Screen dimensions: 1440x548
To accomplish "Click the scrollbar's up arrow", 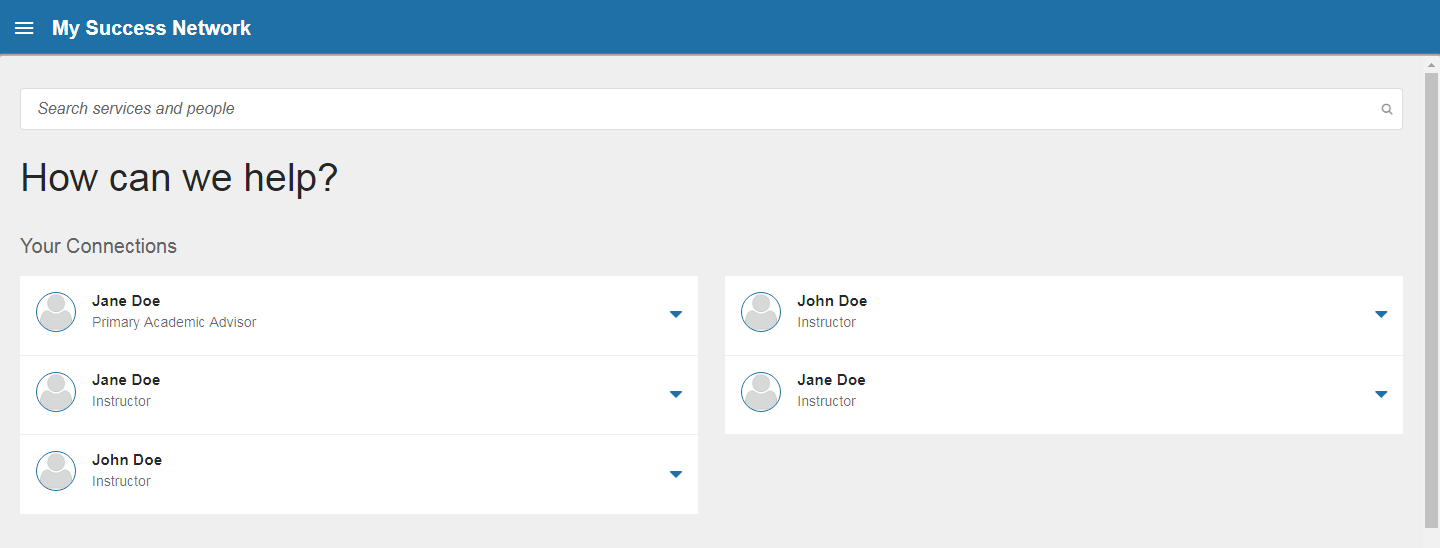I will coord(1431,65).
